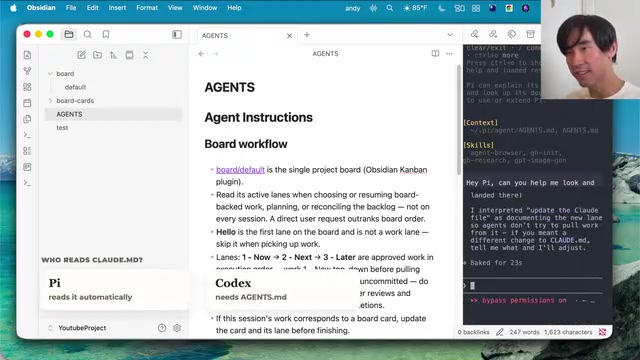Open the bookmarks icon in sidebar header

tap(106, 35)
